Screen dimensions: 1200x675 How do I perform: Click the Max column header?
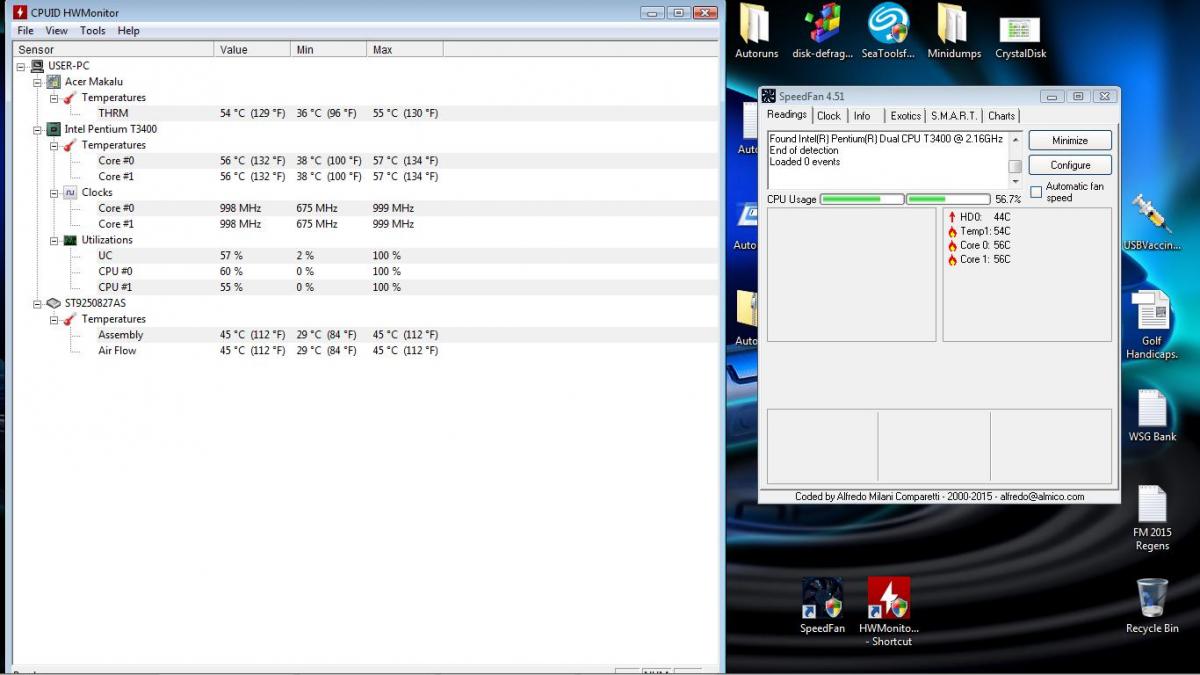click(x=405, y=50)
